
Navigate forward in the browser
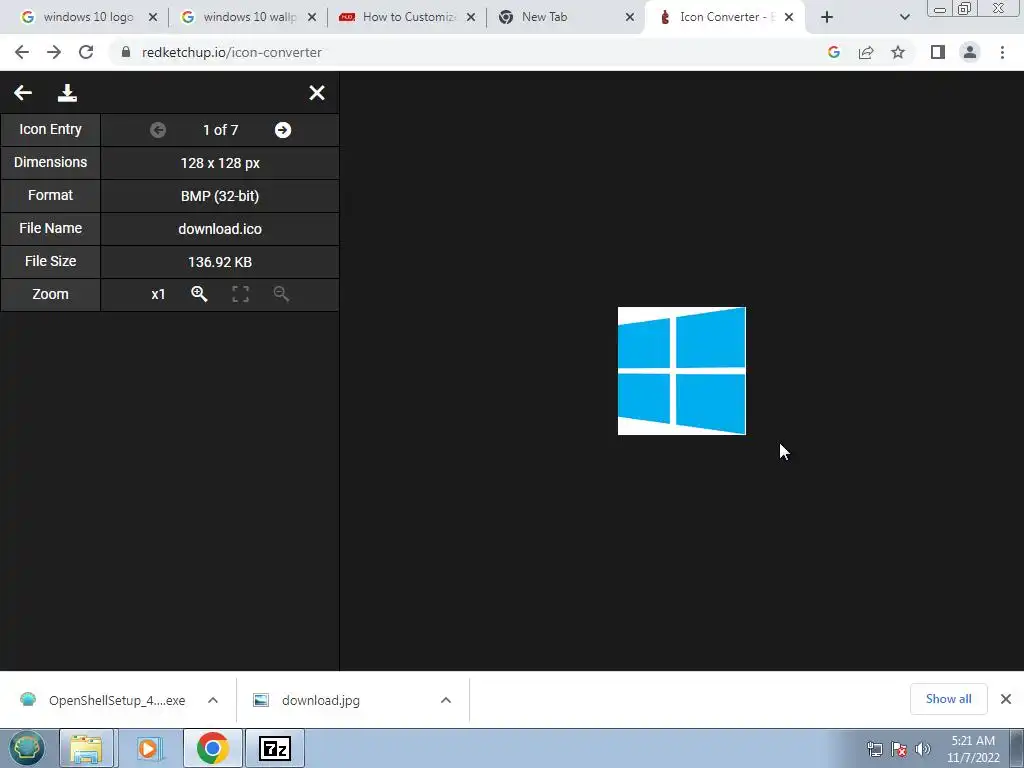[x=54, y=52]
